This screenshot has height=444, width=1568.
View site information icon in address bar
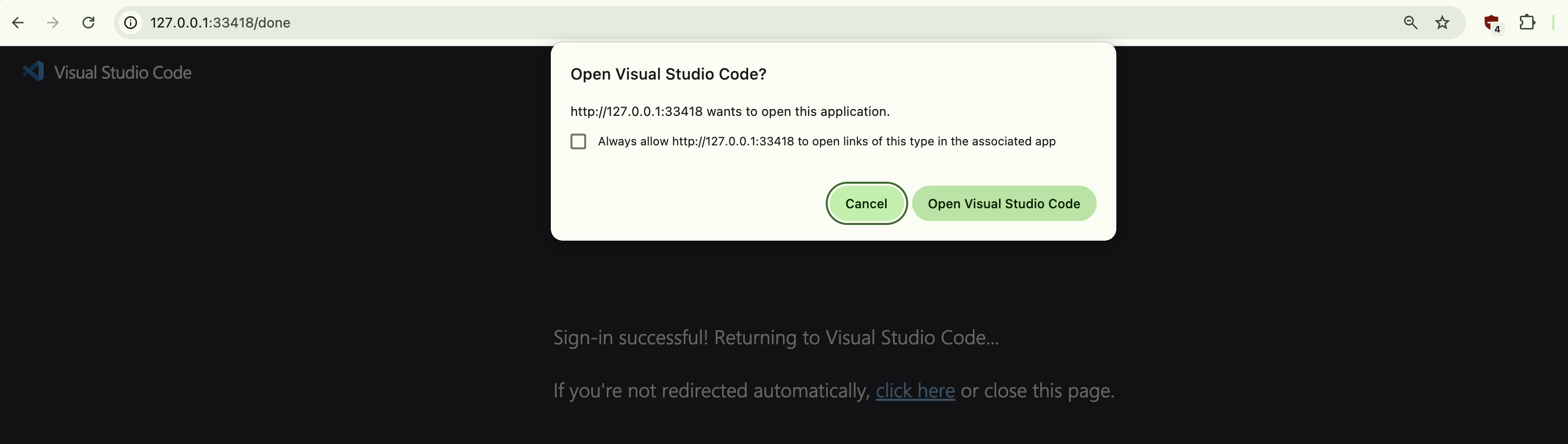(130, 23)
